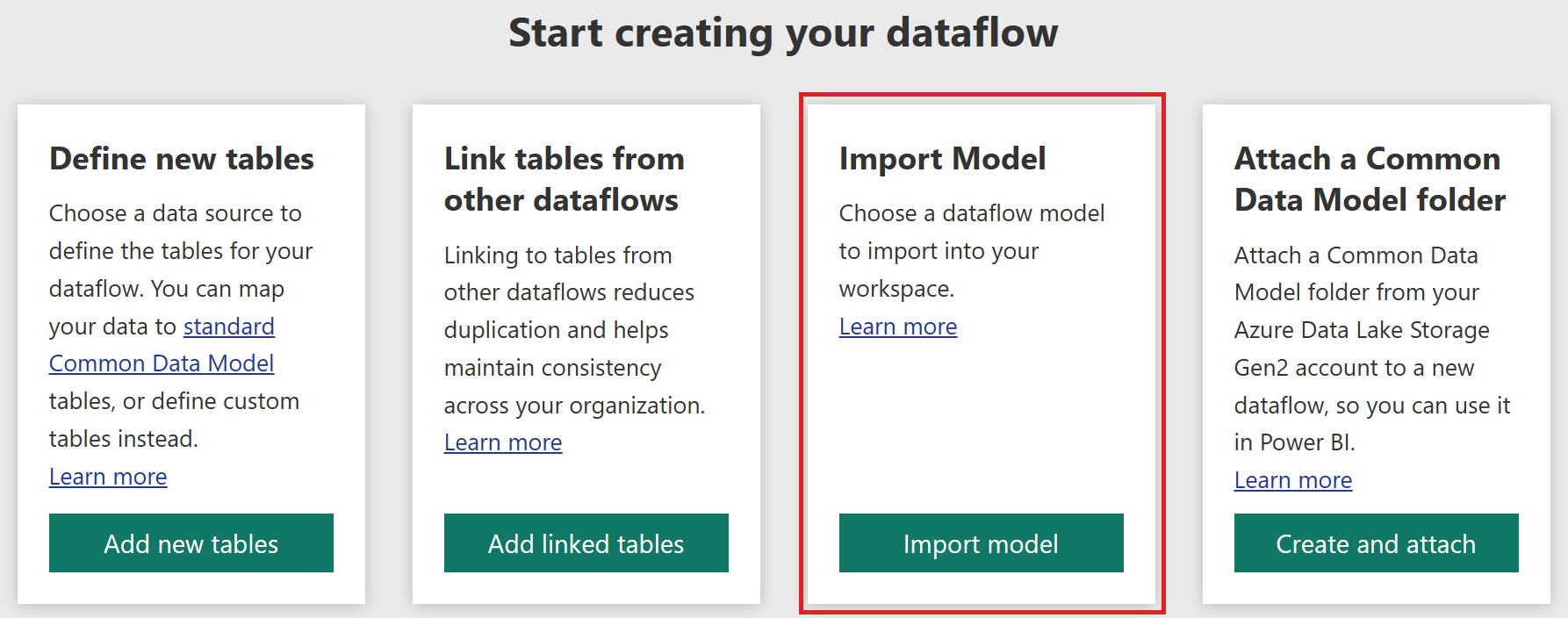Screen dimensions: 1568x618
Task: Click the Import Model heading
Action: (x=942, y=159)
